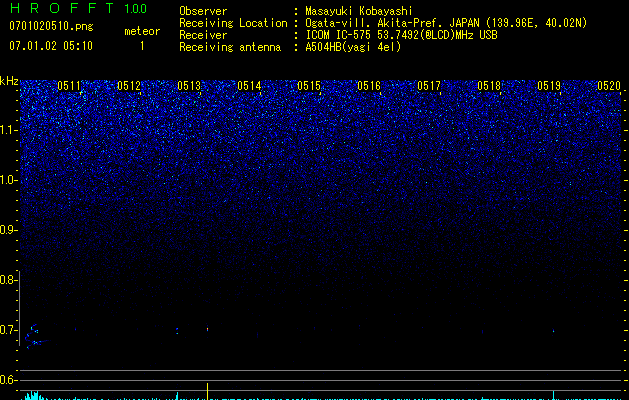Click the 'Receiving Location' field label
The image size is (629, 400).
click(233, 23)
